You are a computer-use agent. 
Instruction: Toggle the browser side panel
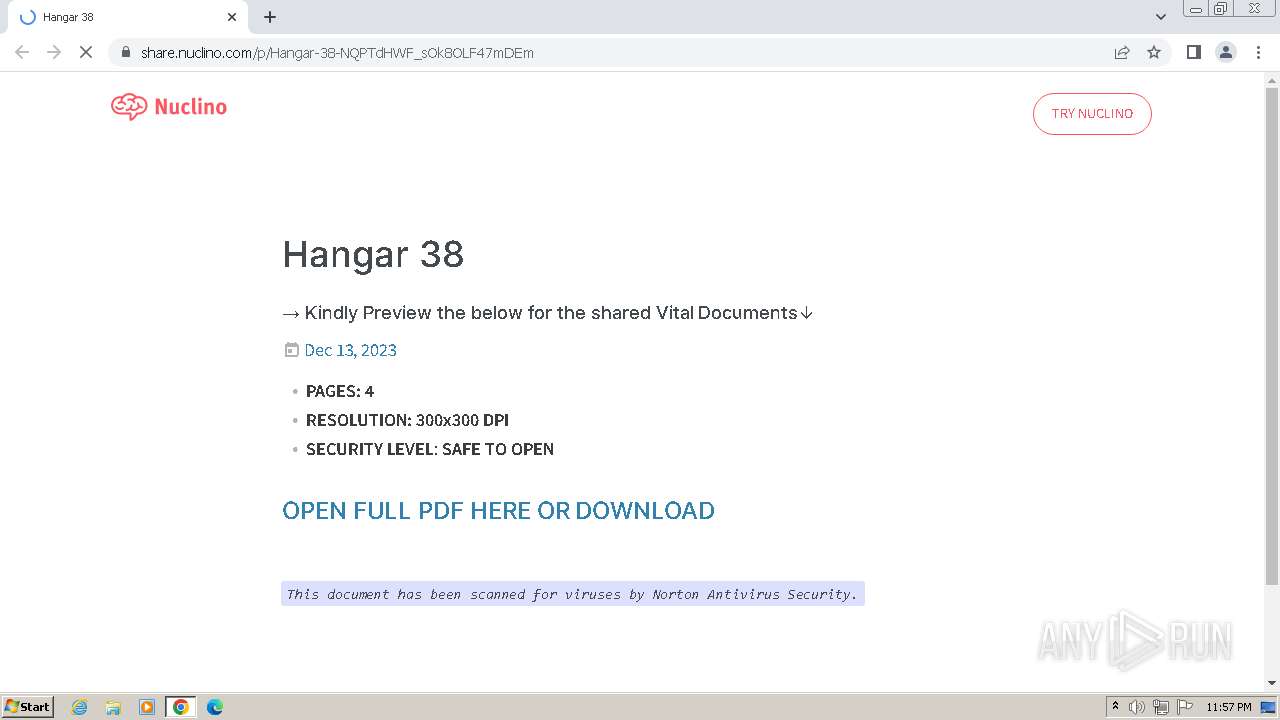(x=1193, y=52)
